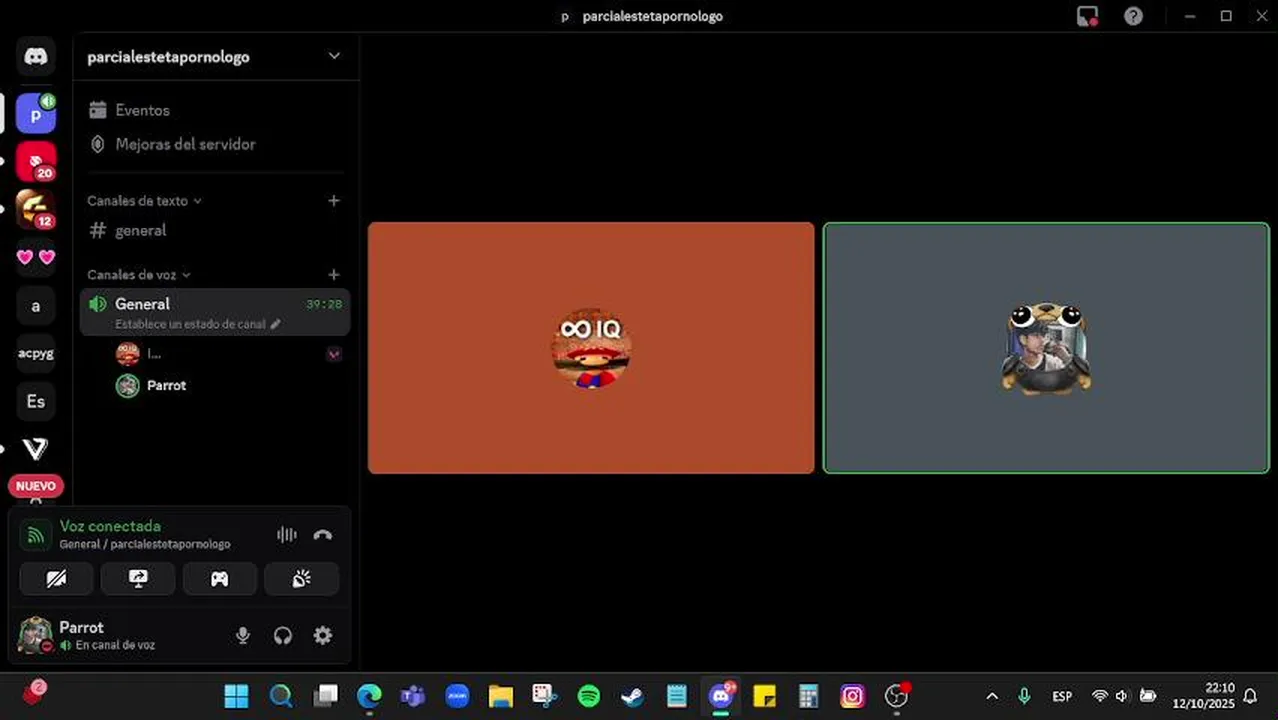Open Sticky Notes from the taskbar
The width and height of the screenshot is (1278, 720).
765,696
